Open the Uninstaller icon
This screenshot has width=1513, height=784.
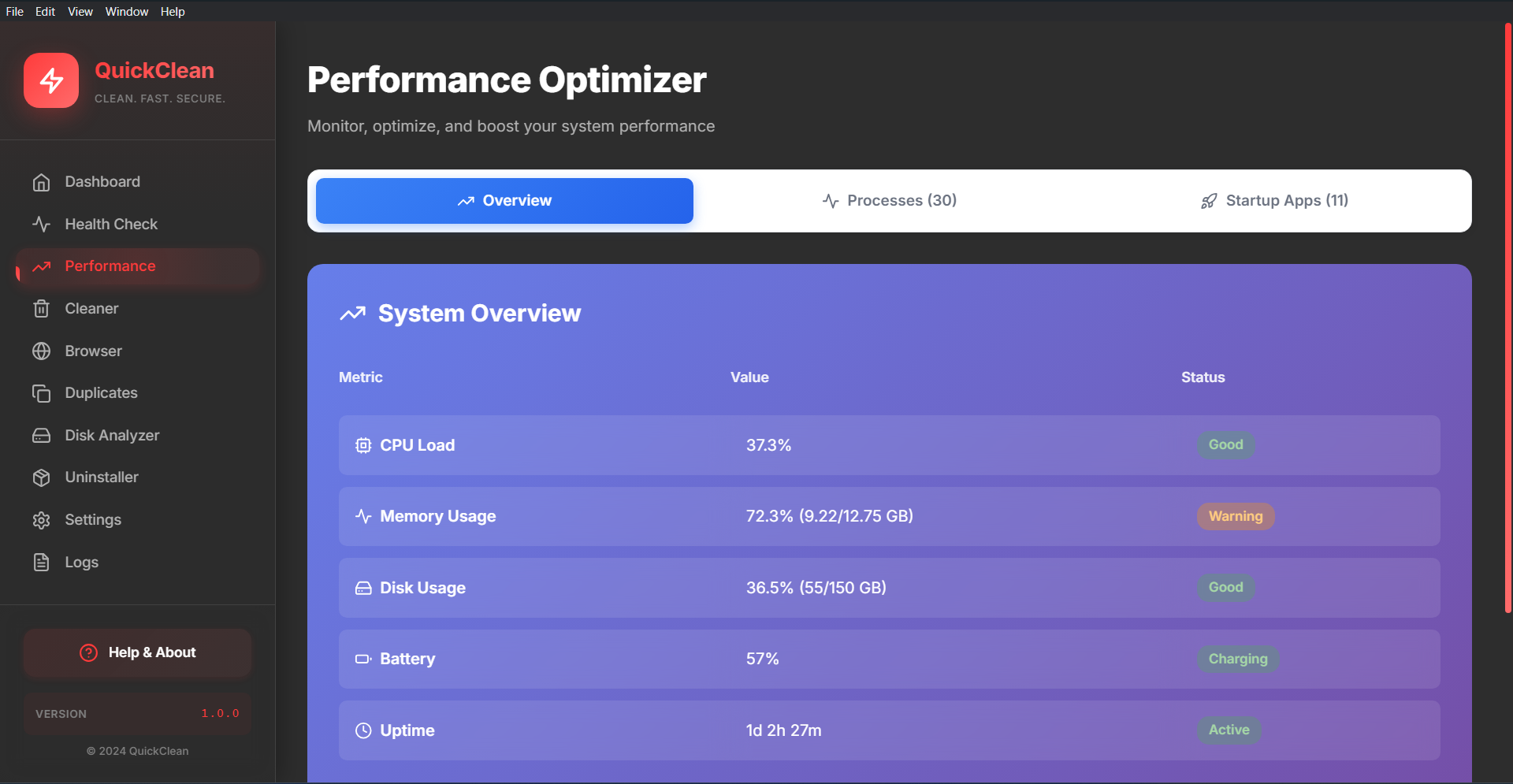coord(42,477)
